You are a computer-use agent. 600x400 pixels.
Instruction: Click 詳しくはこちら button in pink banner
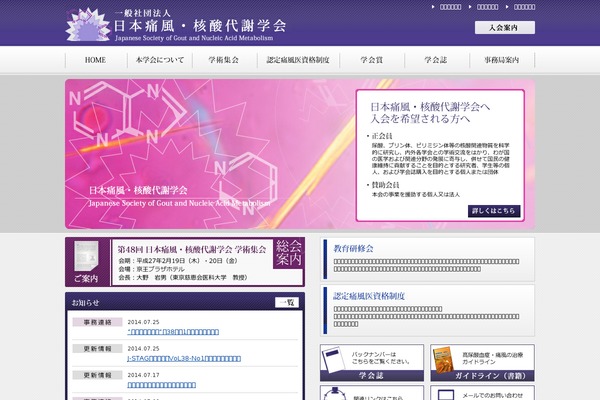(494, 211)
